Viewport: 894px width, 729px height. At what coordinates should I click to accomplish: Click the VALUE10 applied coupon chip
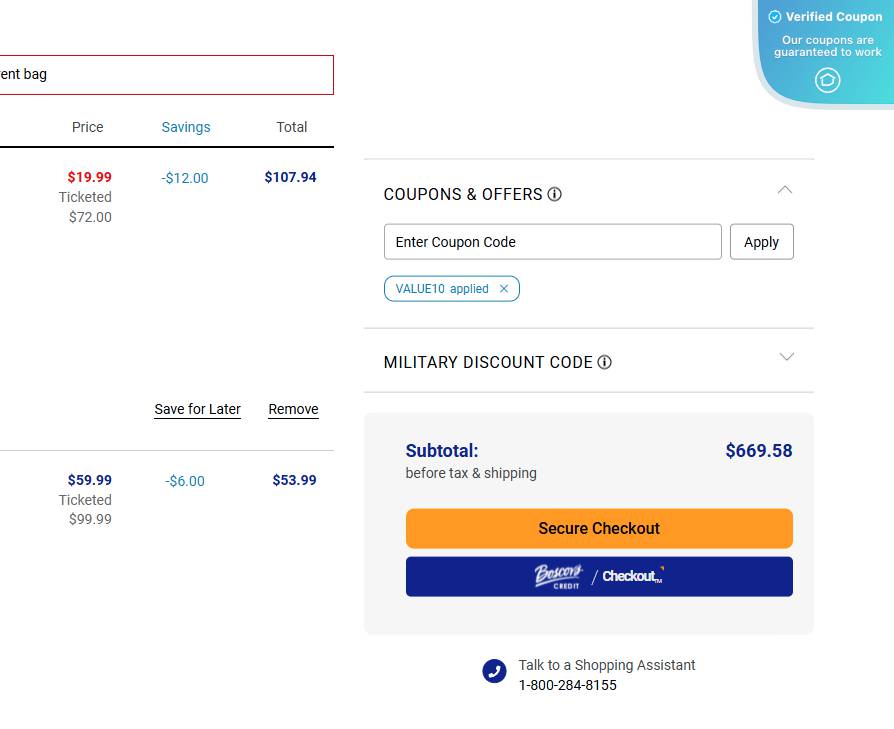pos(441,289)
